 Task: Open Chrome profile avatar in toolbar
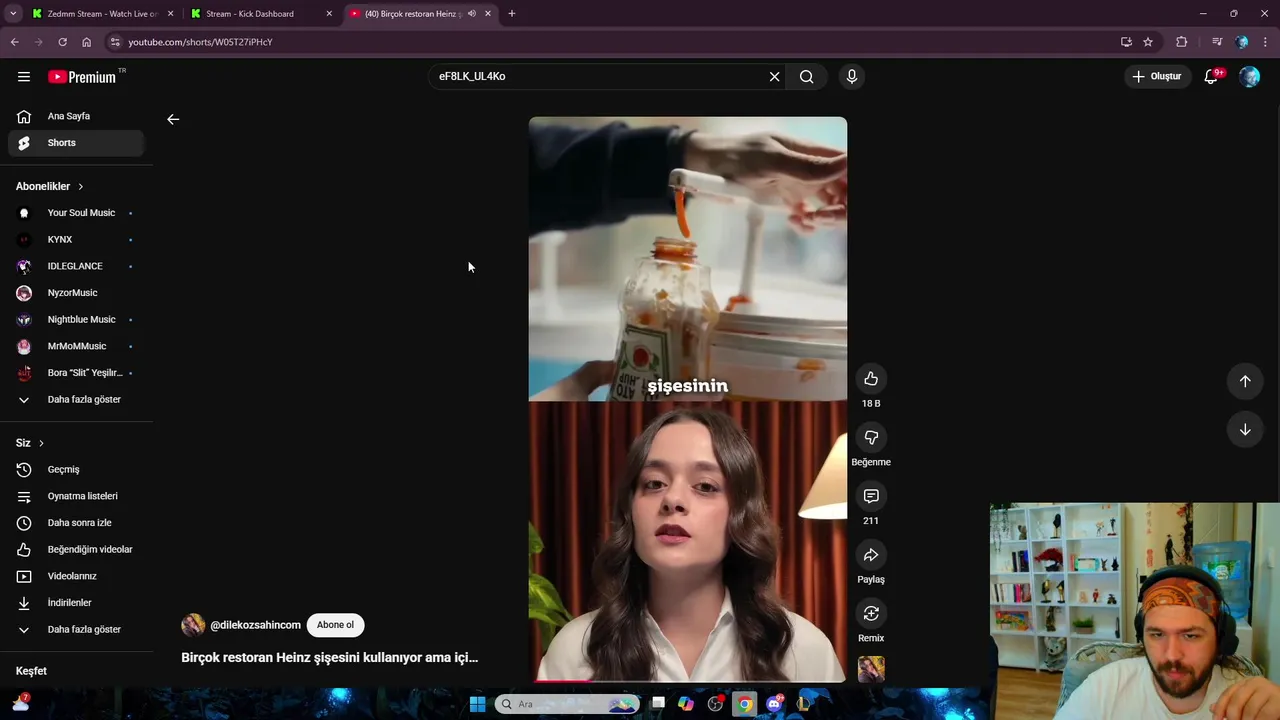click(x=1242, y=42)
